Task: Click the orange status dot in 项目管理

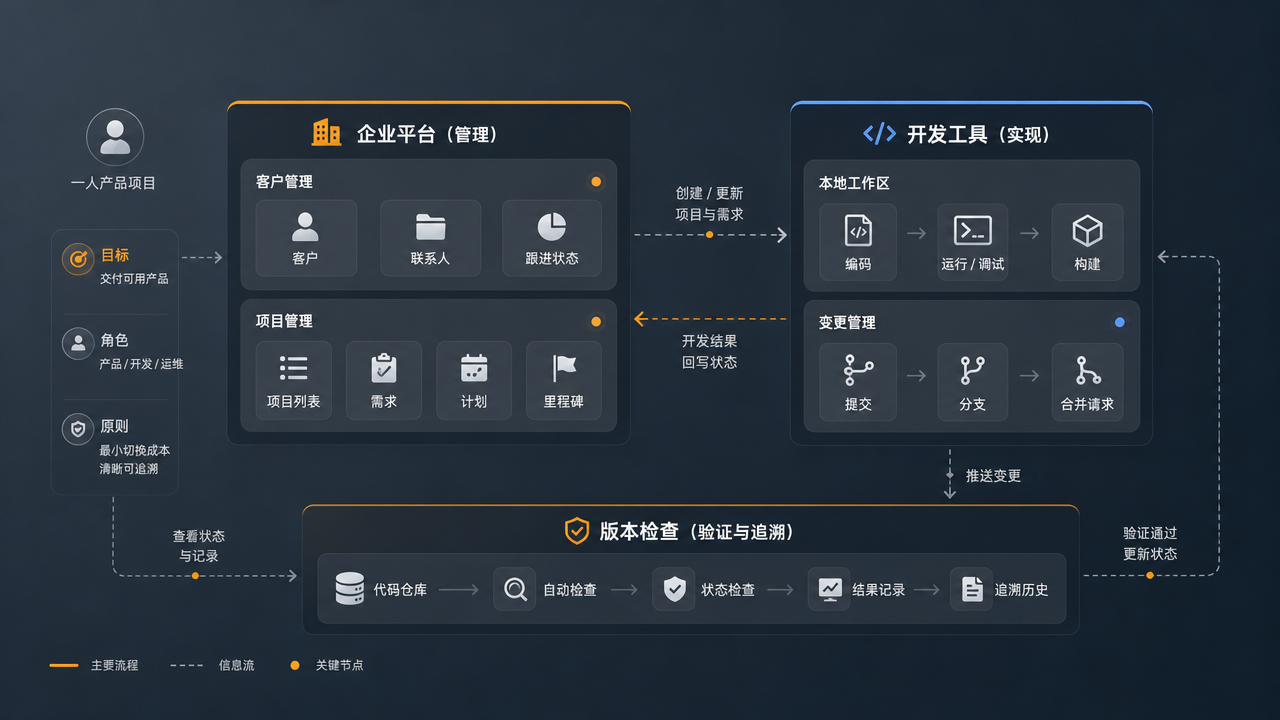Action: [596, 322]
